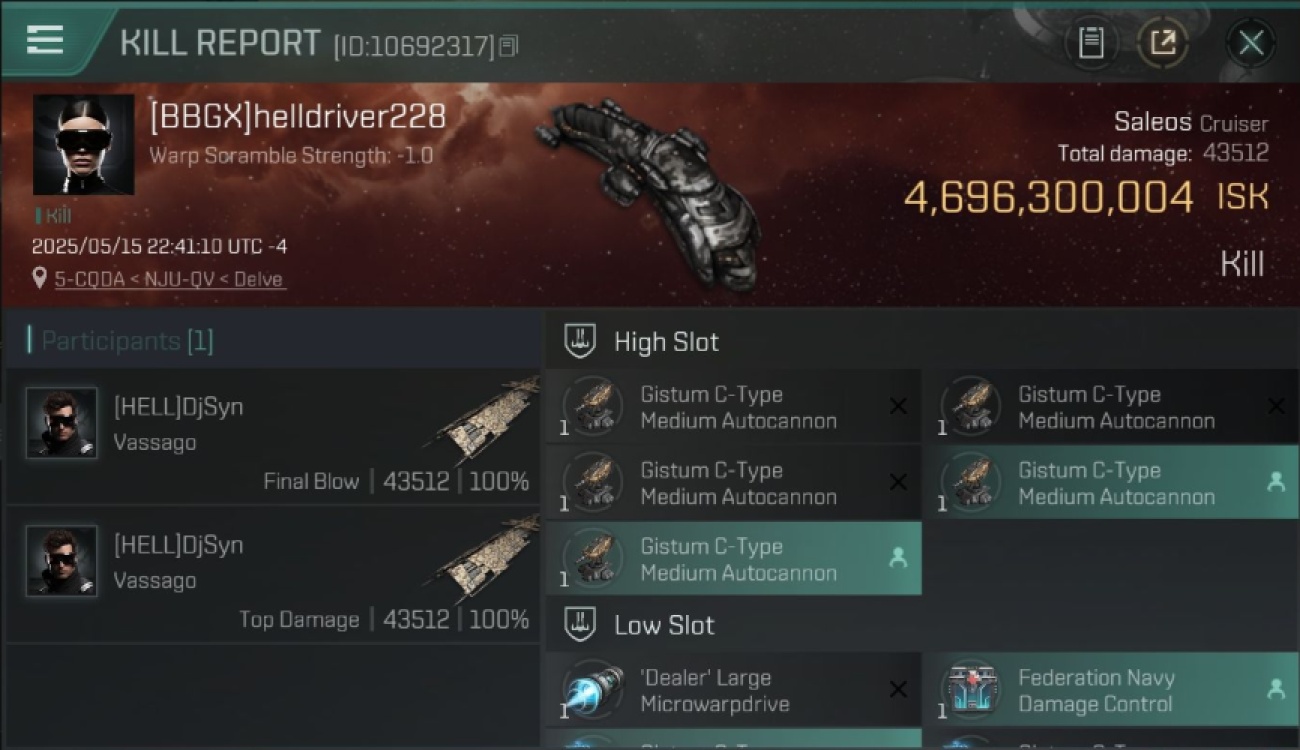Open the Top Damage DjSyn portrait
The image size is (1300, 750).
(62, 561)
